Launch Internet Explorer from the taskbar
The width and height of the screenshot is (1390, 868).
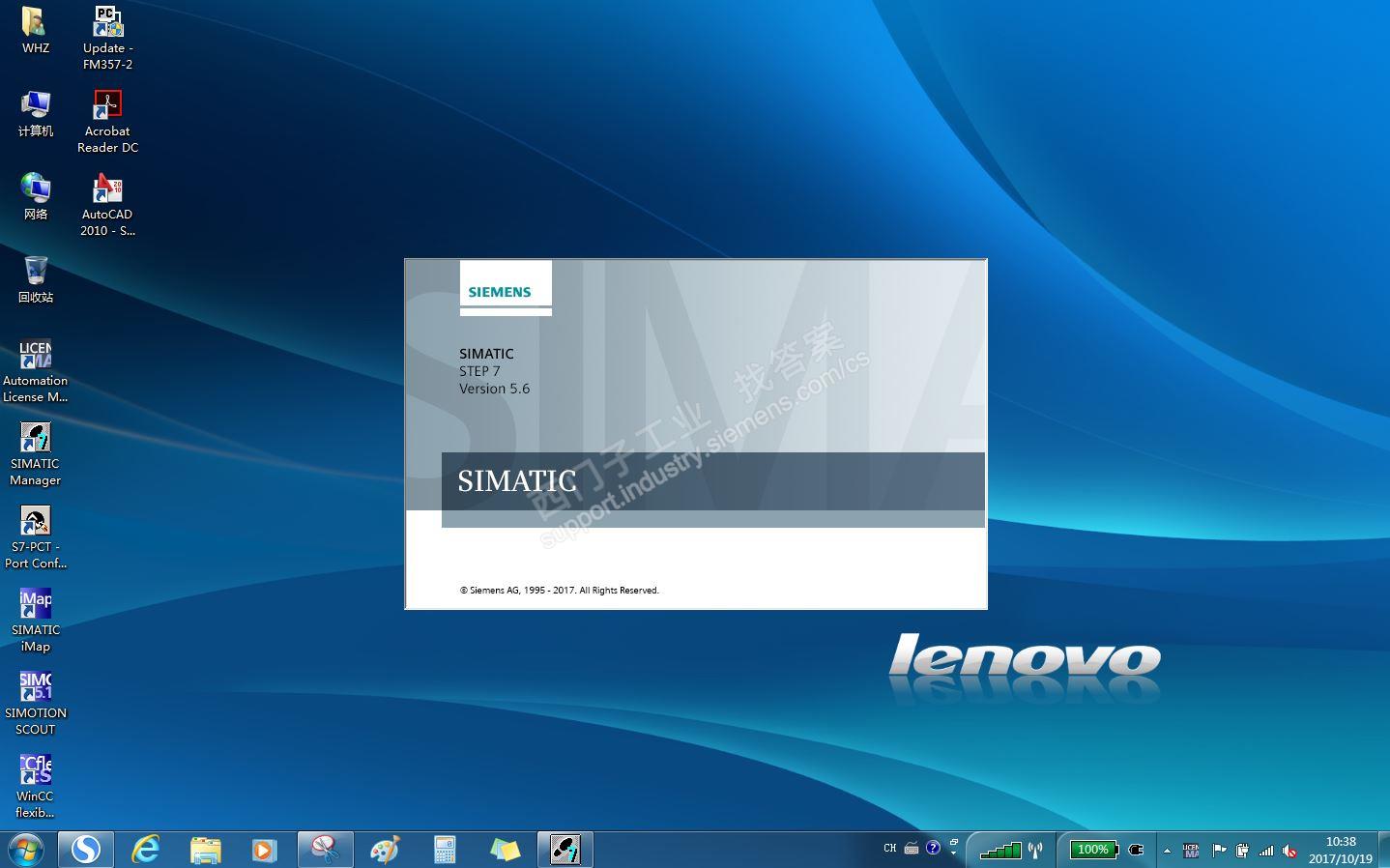pos(146,850)
